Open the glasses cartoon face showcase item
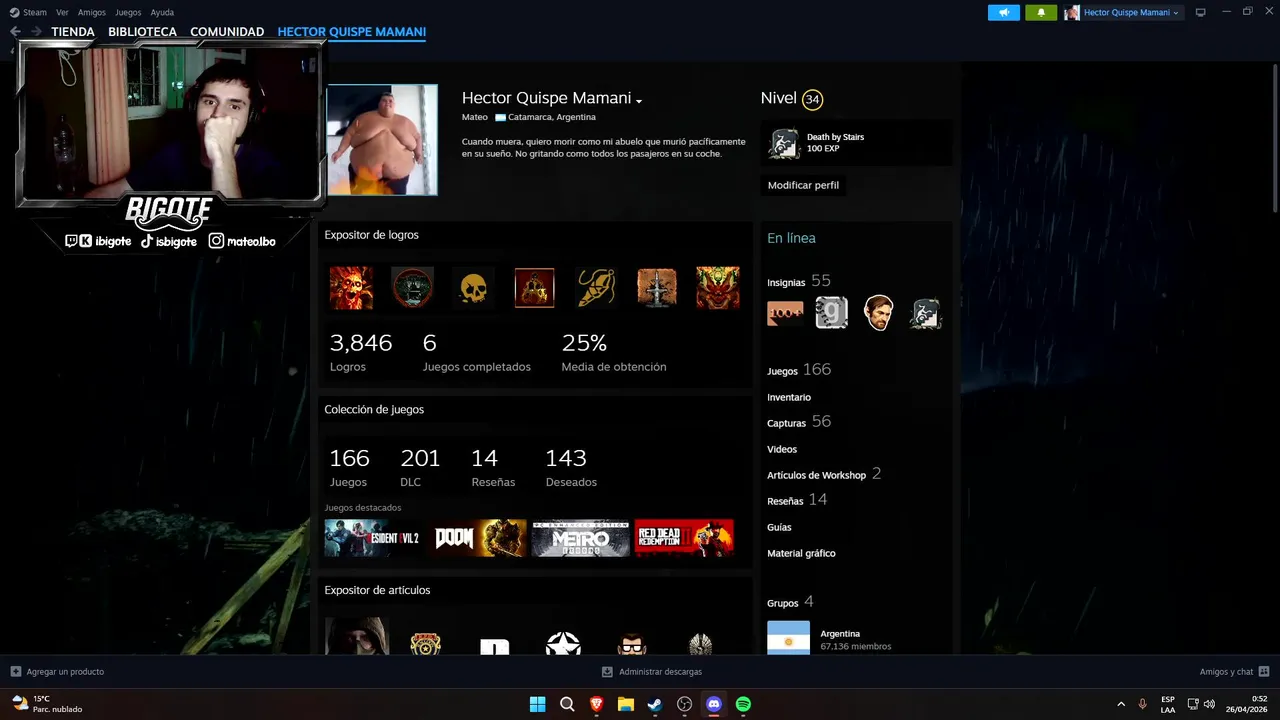 (x=632, y=642)
